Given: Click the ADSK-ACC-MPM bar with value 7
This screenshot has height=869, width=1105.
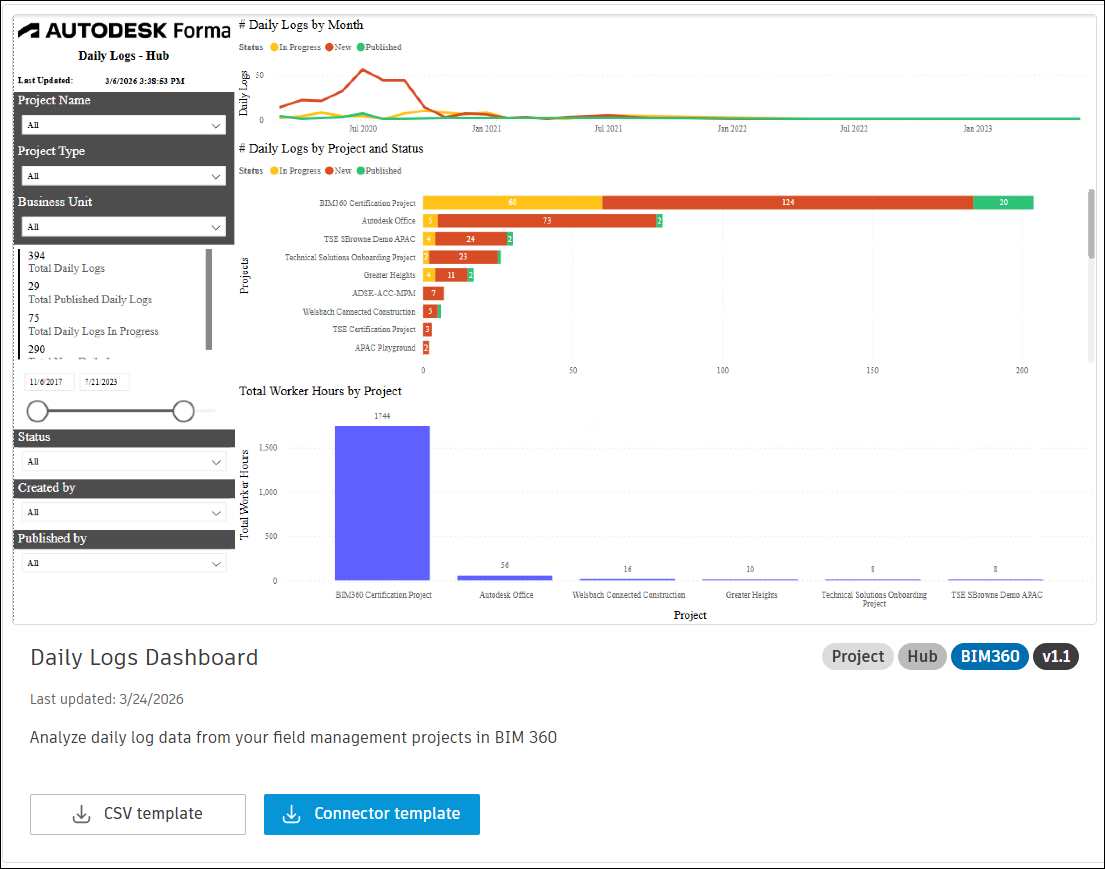Looking at the screenshot, I should click(433, 293).
